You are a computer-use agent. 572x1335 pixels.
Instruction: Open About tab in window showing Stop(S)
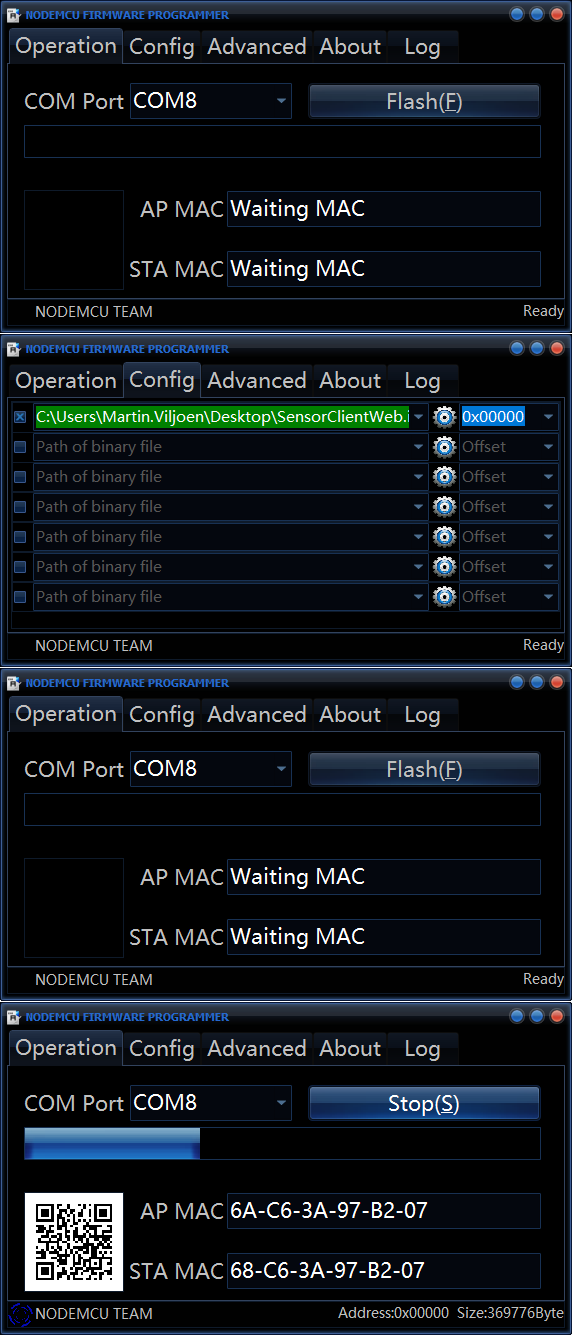[x=350, y=1048]
